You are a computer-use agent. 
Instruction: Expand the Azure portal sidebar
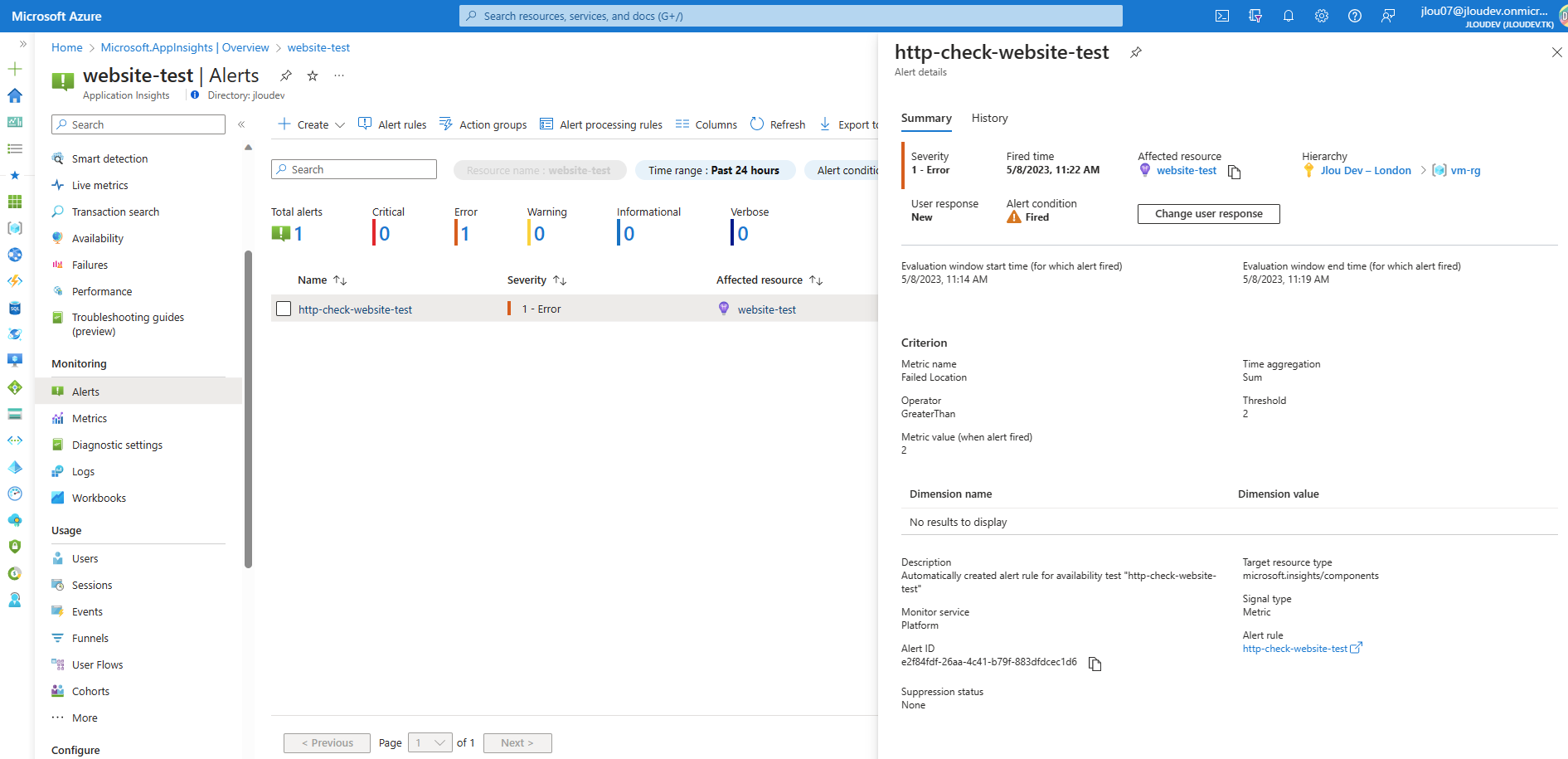23,44
